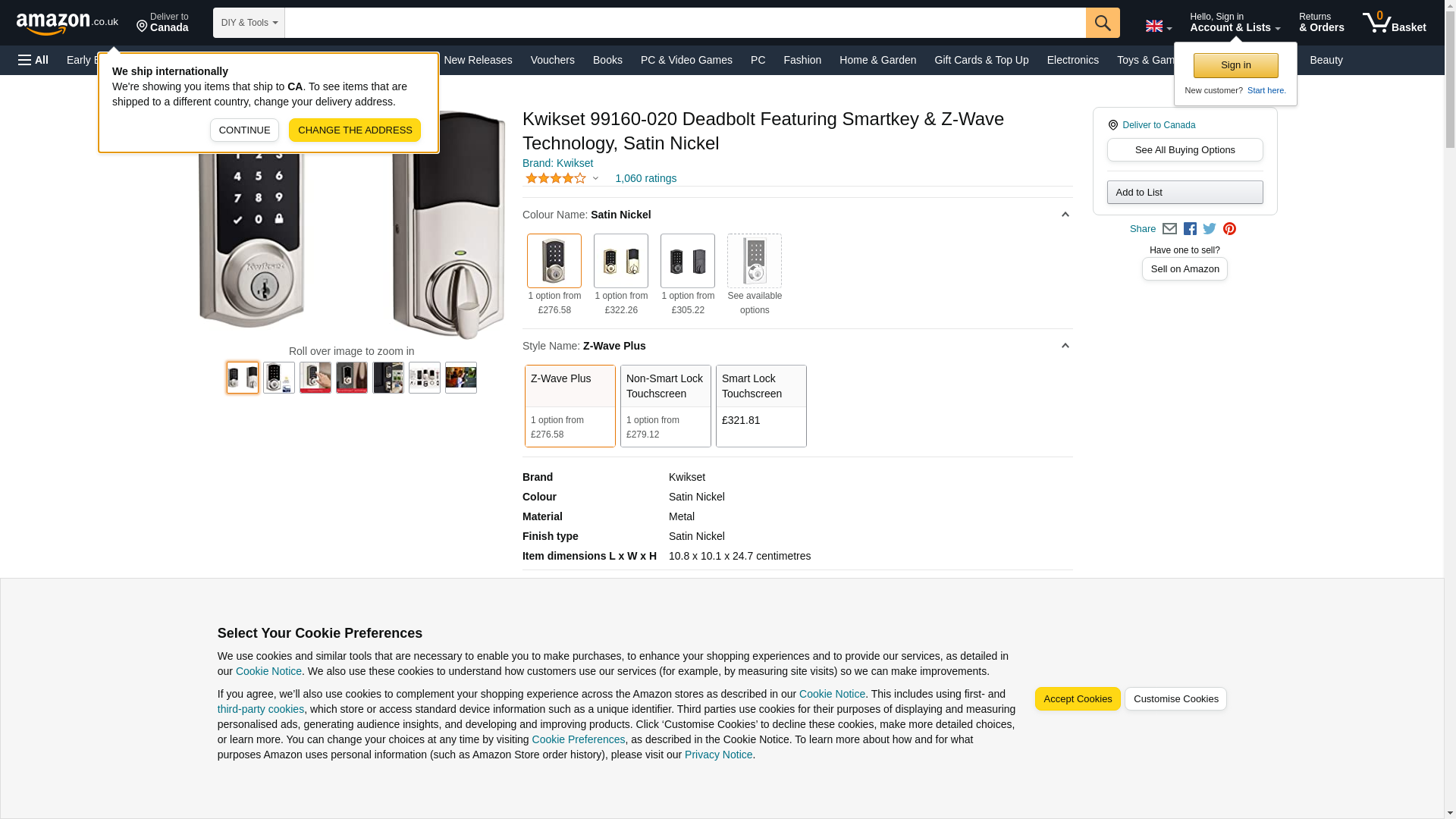1456x819 pixels.
Task: Share product via Twitter icon
Action: [x=1210, y=229]
